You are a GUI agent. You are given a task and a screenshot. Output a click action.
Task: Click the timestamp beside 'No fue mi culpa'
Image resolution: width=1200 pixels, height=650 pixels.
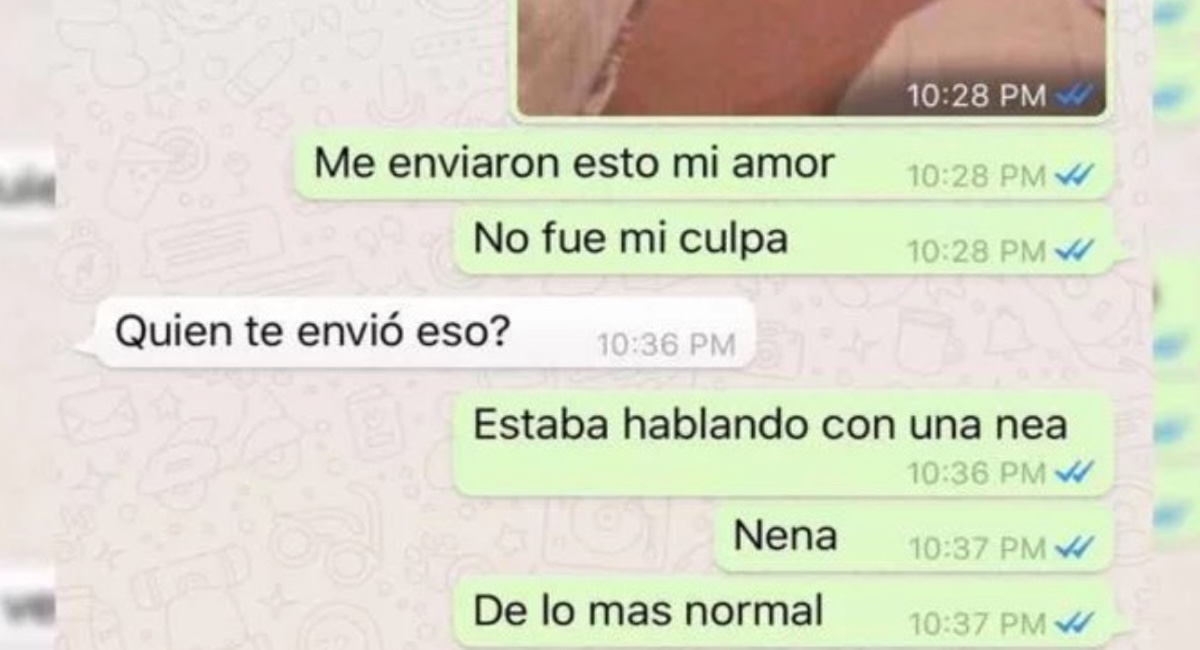pos(977,251)
